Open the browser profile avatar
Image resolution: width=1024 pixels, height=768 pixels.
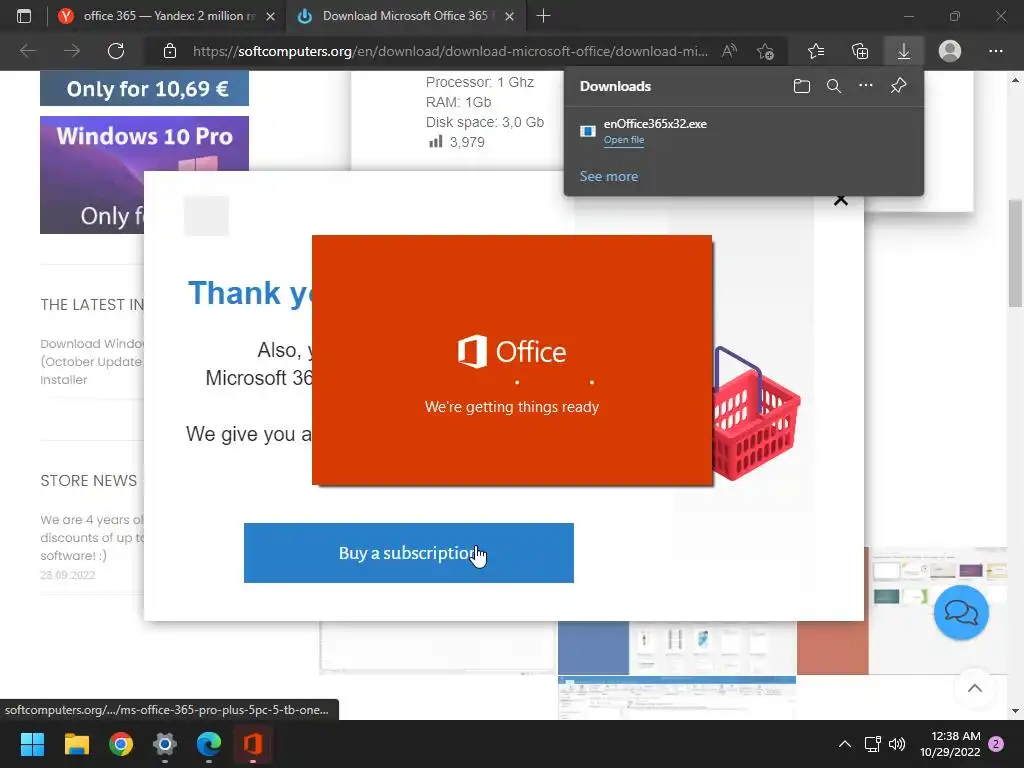click(x=950, y=51)
